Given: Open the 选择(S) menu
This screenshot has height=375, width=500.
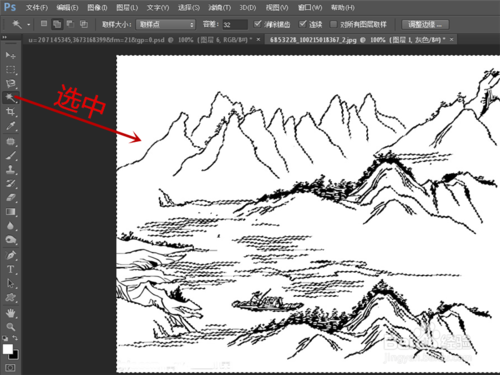Looking at the screenshot, I should 189,7.
